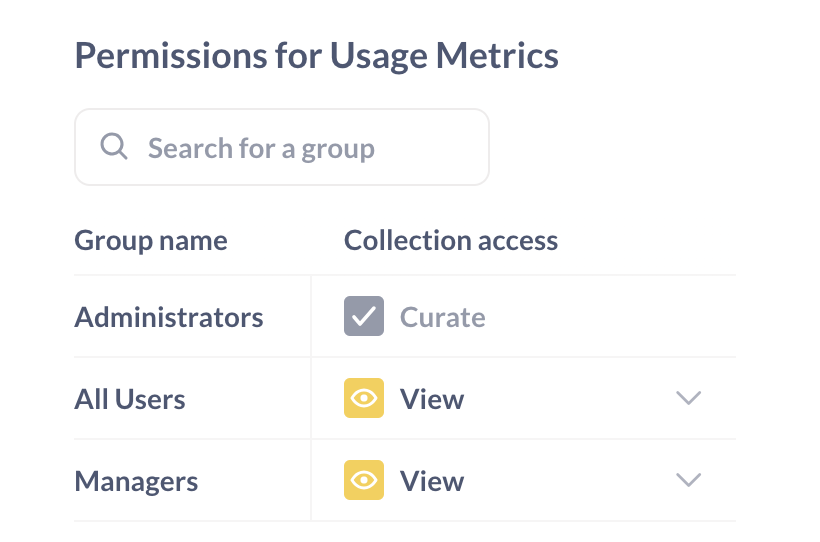Click the magnifying glass search icon
820x542 pixels.
tap(113, 146)
